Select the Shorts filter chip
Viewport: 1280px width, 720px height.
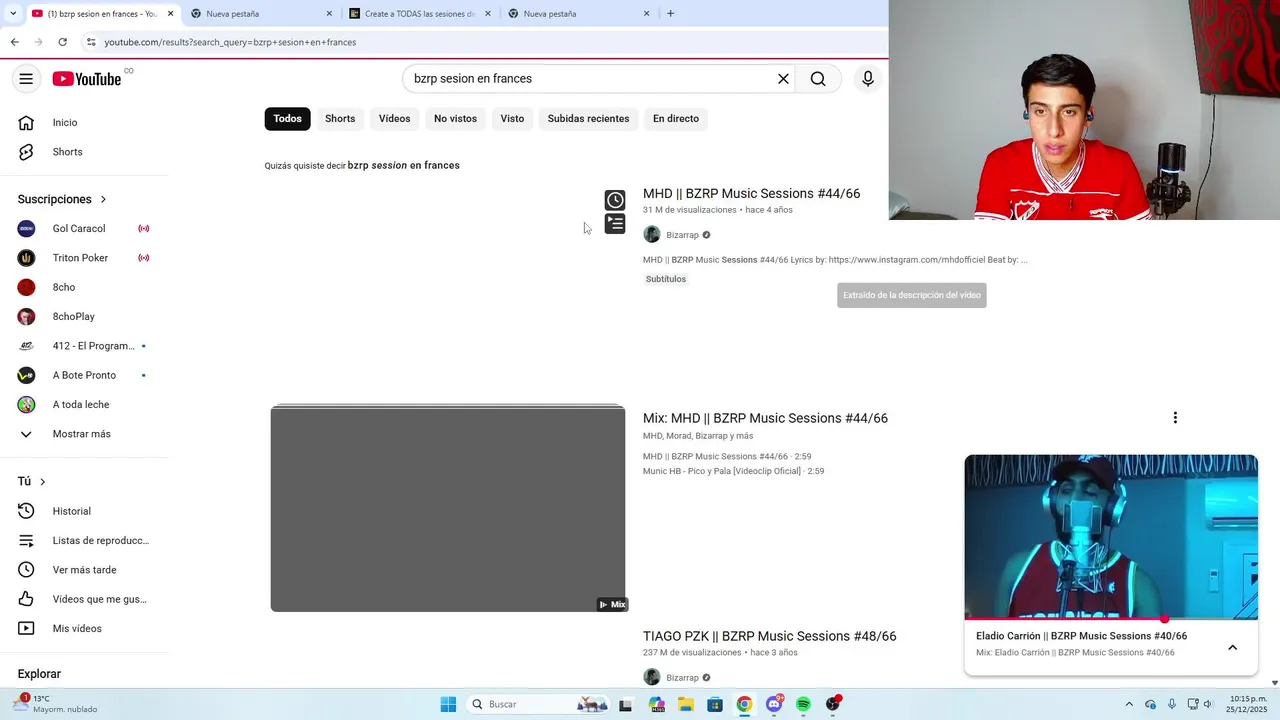tap(340, 118)
